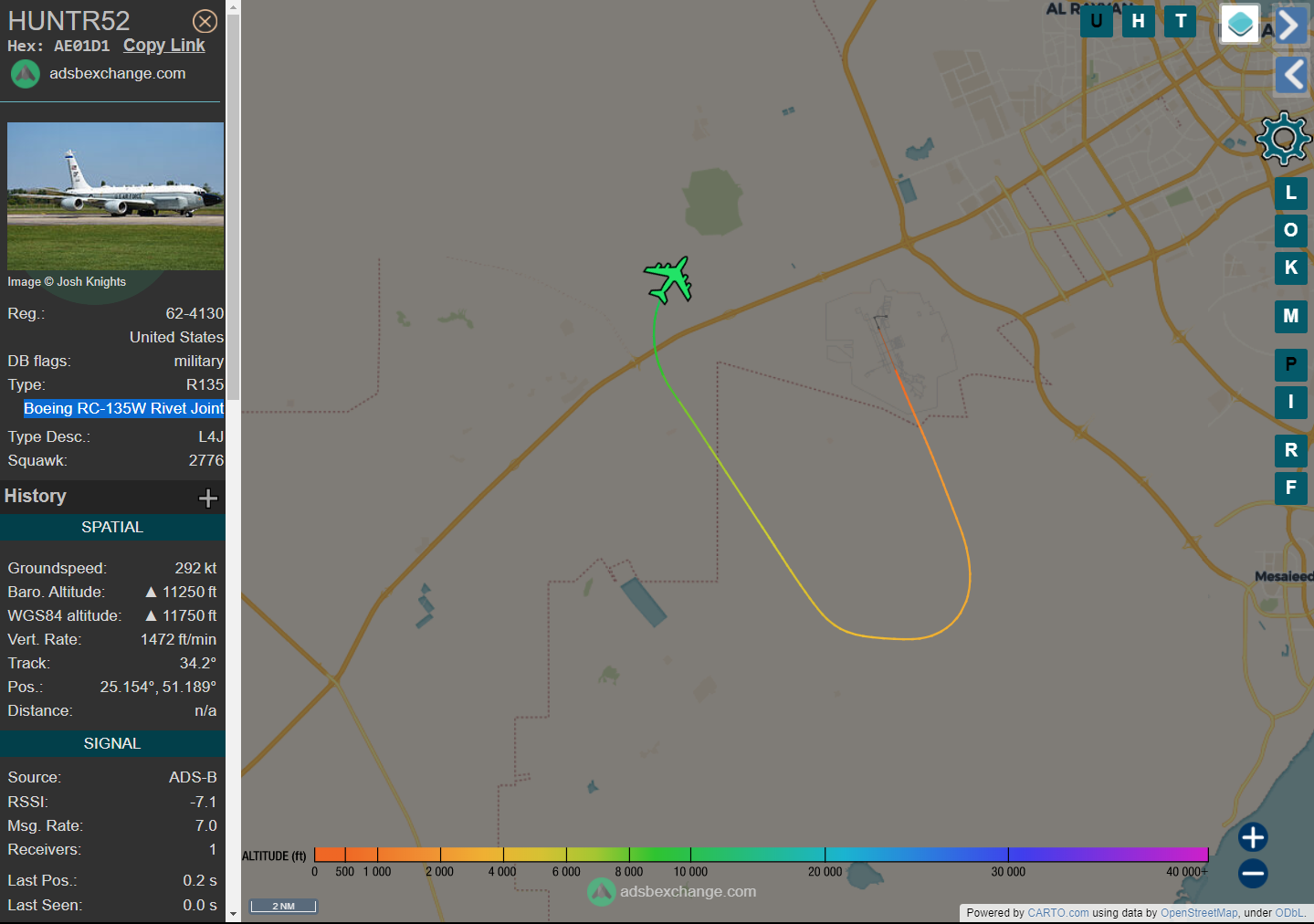This screenshot has width=1314, height=924.
Task: Click the R map option button
Action: click(1291, 450)
